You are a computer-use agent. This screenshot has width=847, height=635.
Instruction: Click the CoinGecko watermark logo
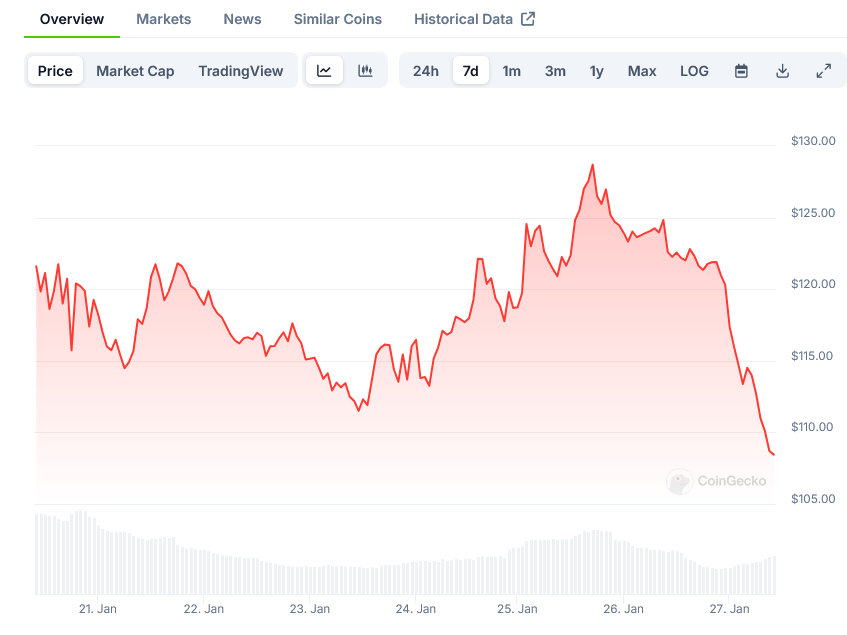(680, 481)
